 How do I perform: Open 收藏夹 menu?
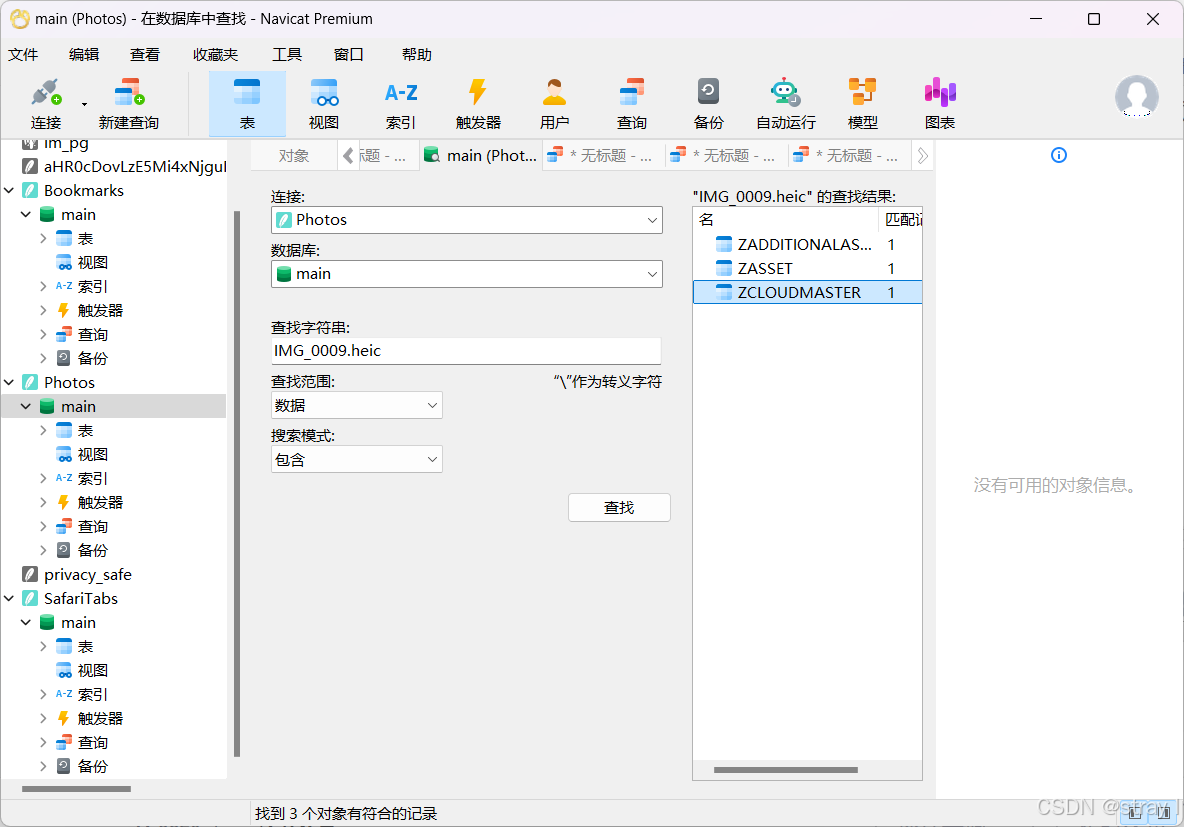tap(215, 54)
